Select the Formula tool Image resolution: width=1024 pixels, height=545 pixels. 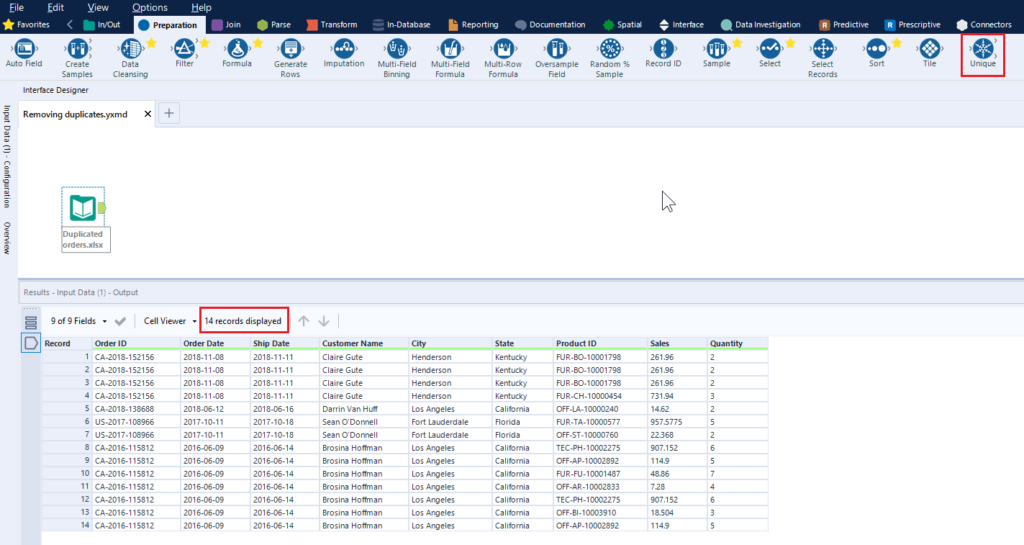coord(237,49)
